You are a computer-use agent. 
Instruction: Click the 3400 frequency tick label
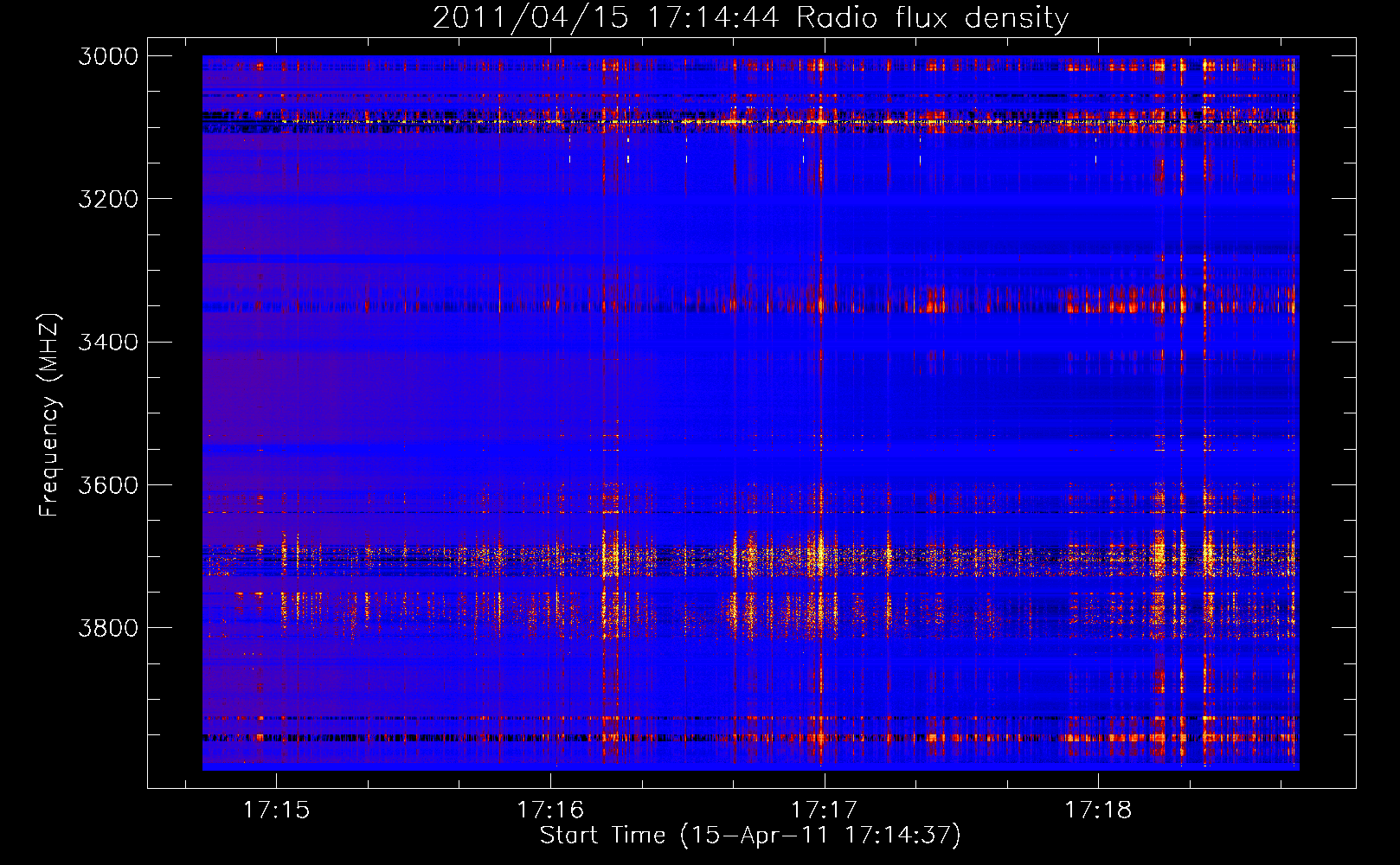click(x=108, y=342)
